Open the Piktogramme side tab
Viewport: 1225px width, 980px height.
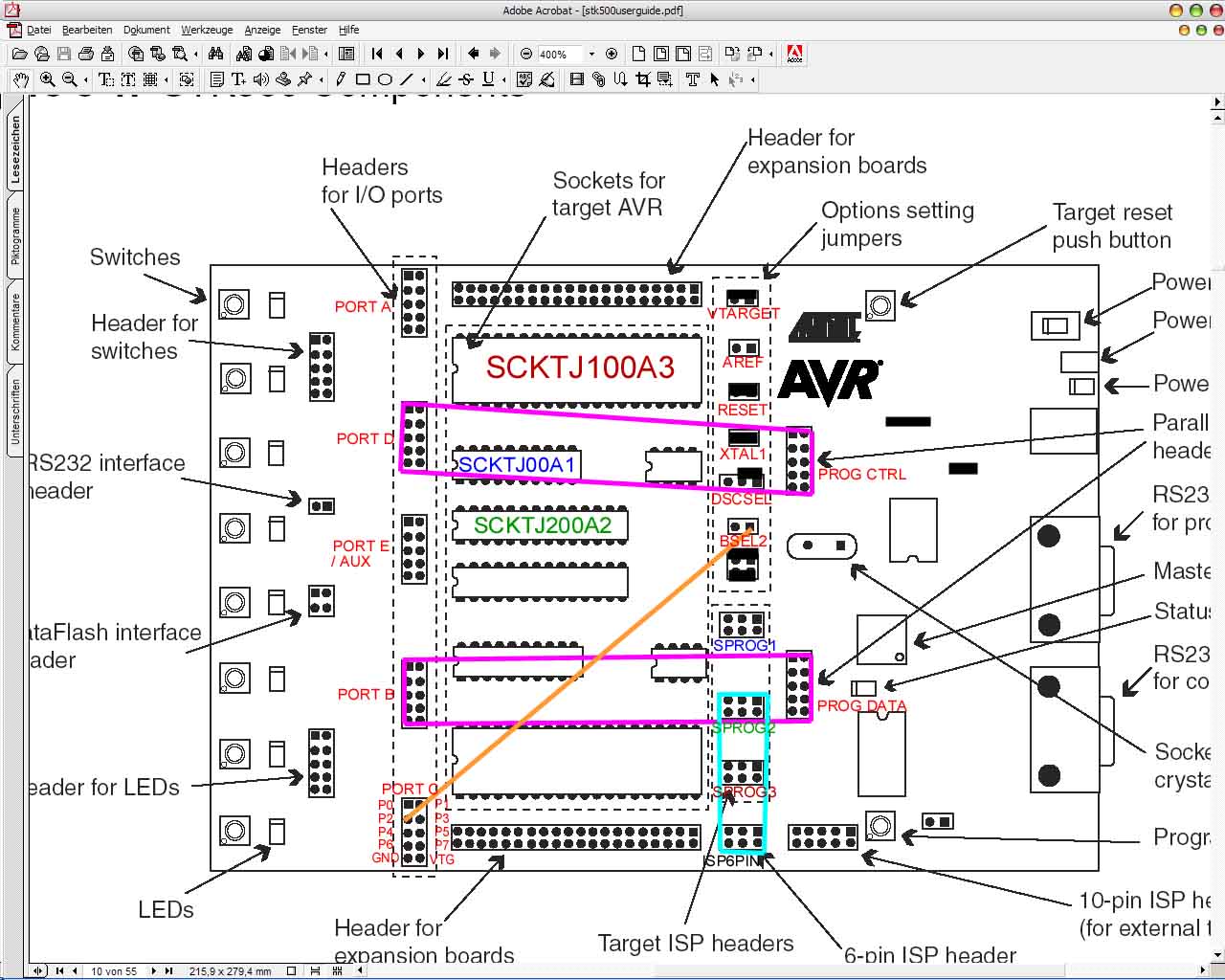tap(15, 235)
